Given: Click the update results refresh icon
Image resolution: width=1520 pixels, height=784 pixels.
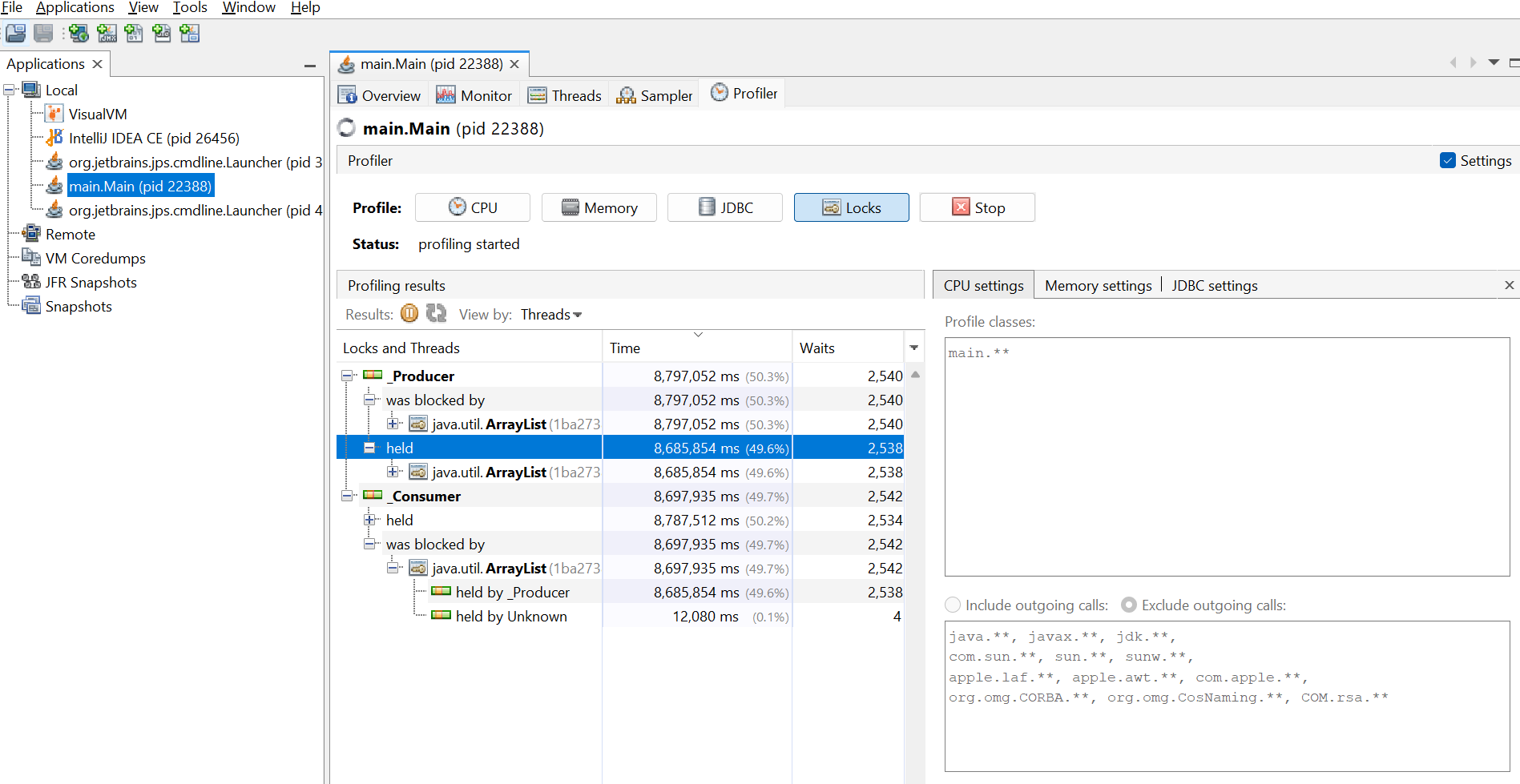Looking at the screenshot, I should pyautogui.click(x=436, y=314).
